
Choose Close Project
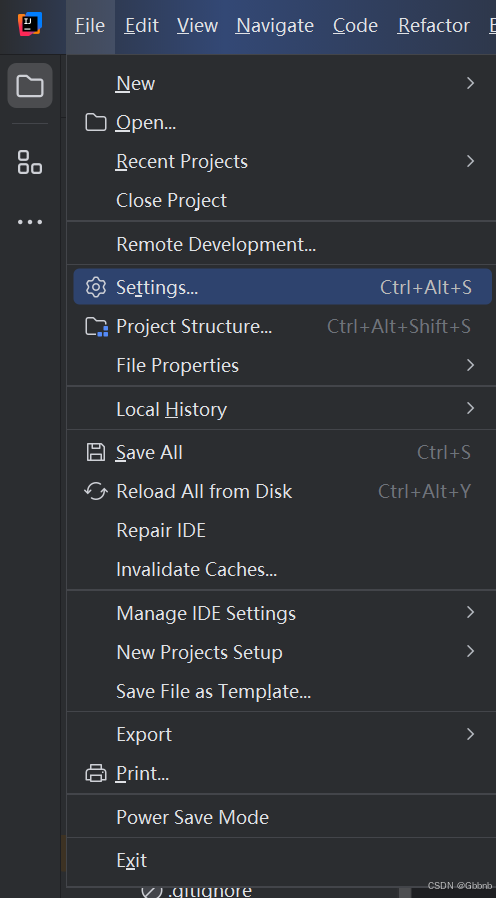[281, 200]
